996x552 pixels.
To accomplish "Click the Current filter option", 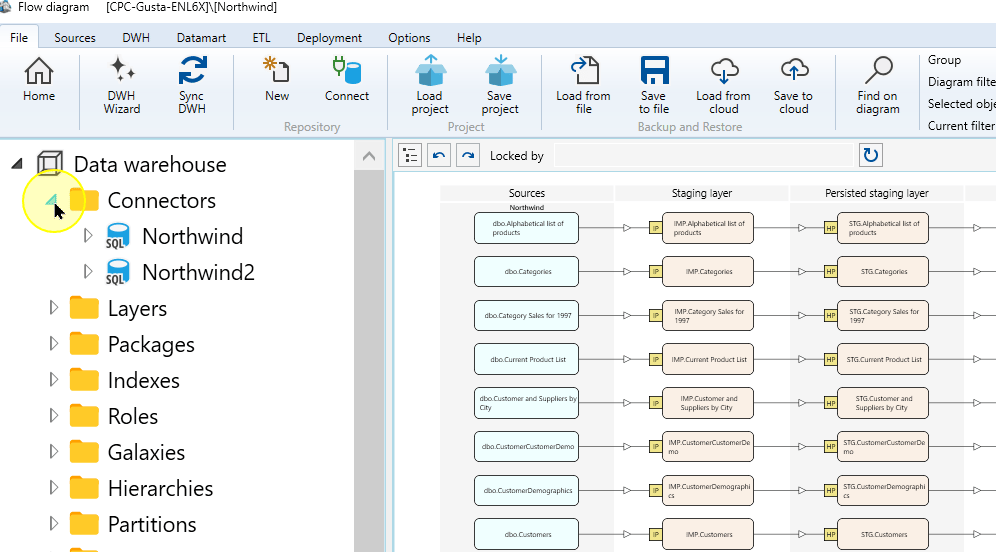I will [961, 126].
